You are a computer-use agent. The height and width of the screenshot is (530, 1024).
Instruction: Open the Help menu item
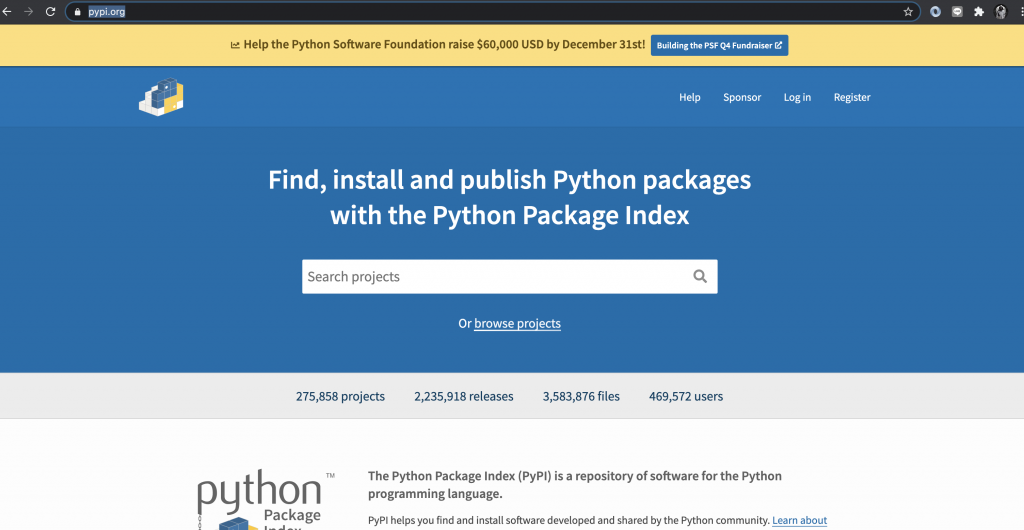(x=690, y=97)
